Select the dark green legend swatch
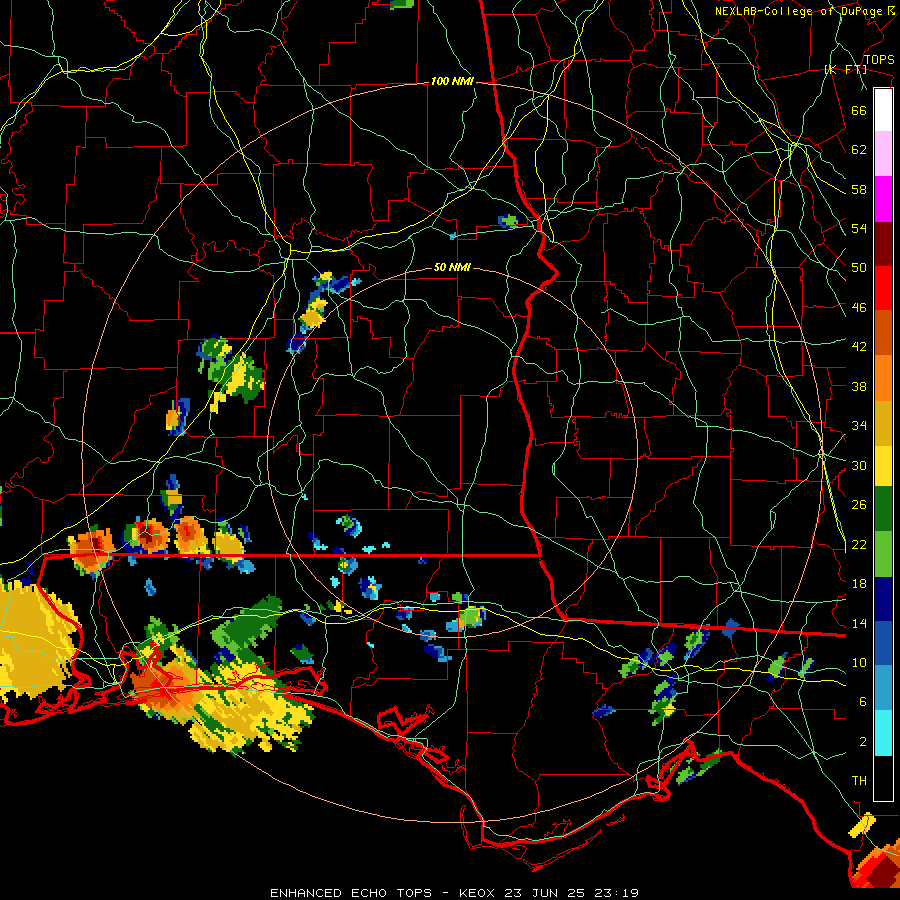Viewport: 900px width, 900px height. 883,509
